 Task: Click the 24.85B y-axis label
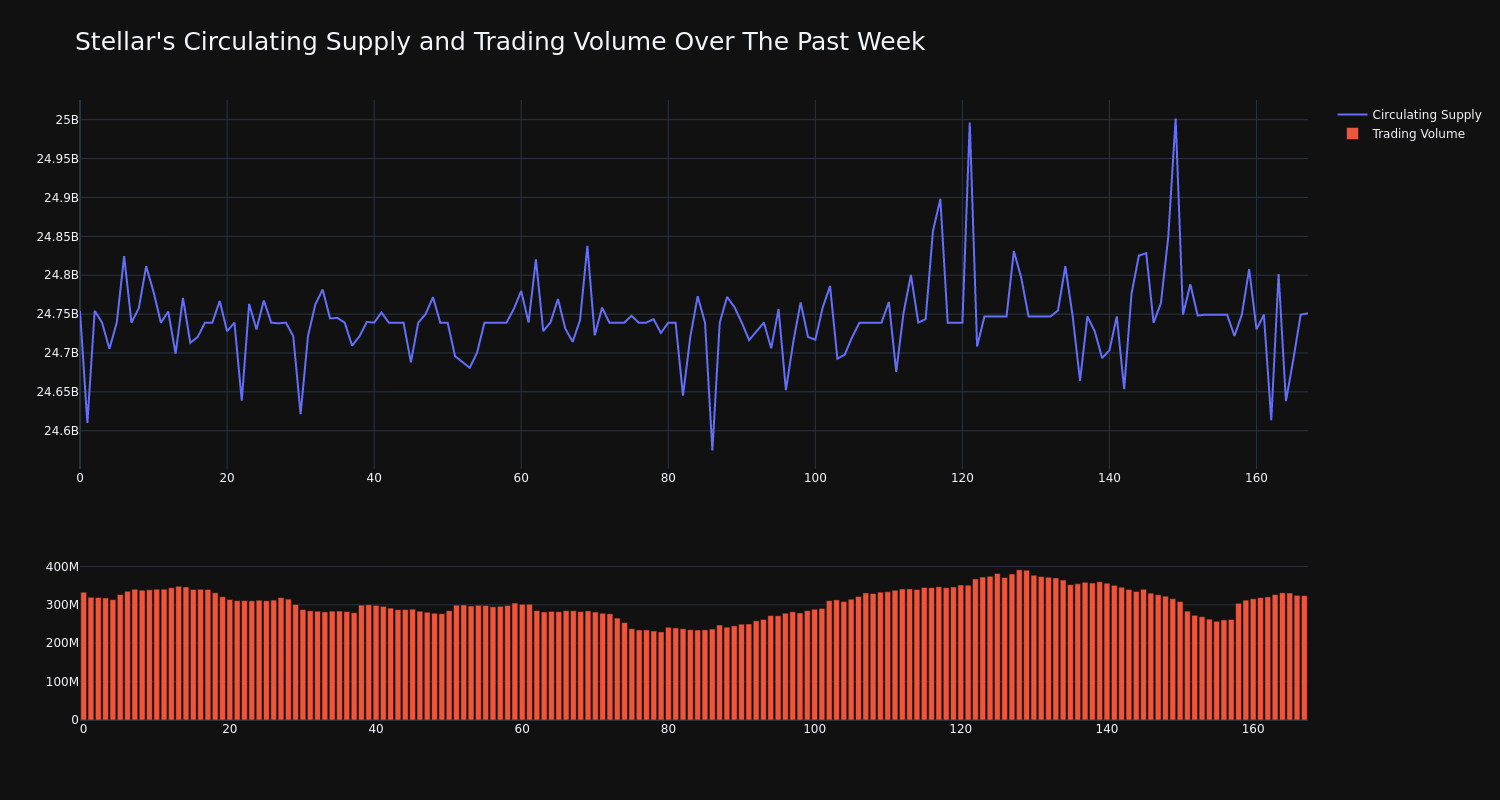pos(57,237)
